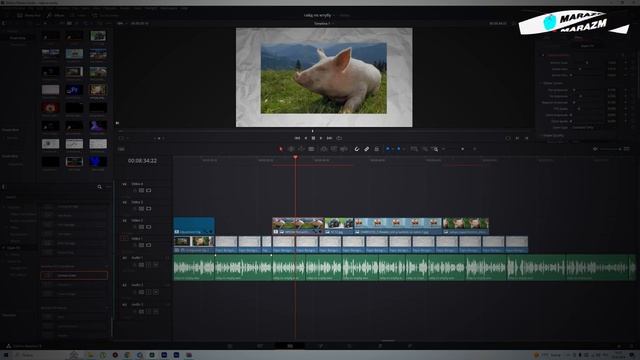Toggle auto select on Video 1 track
The image size is (640, 360).
pyautogui.click(x=141, y=245)
